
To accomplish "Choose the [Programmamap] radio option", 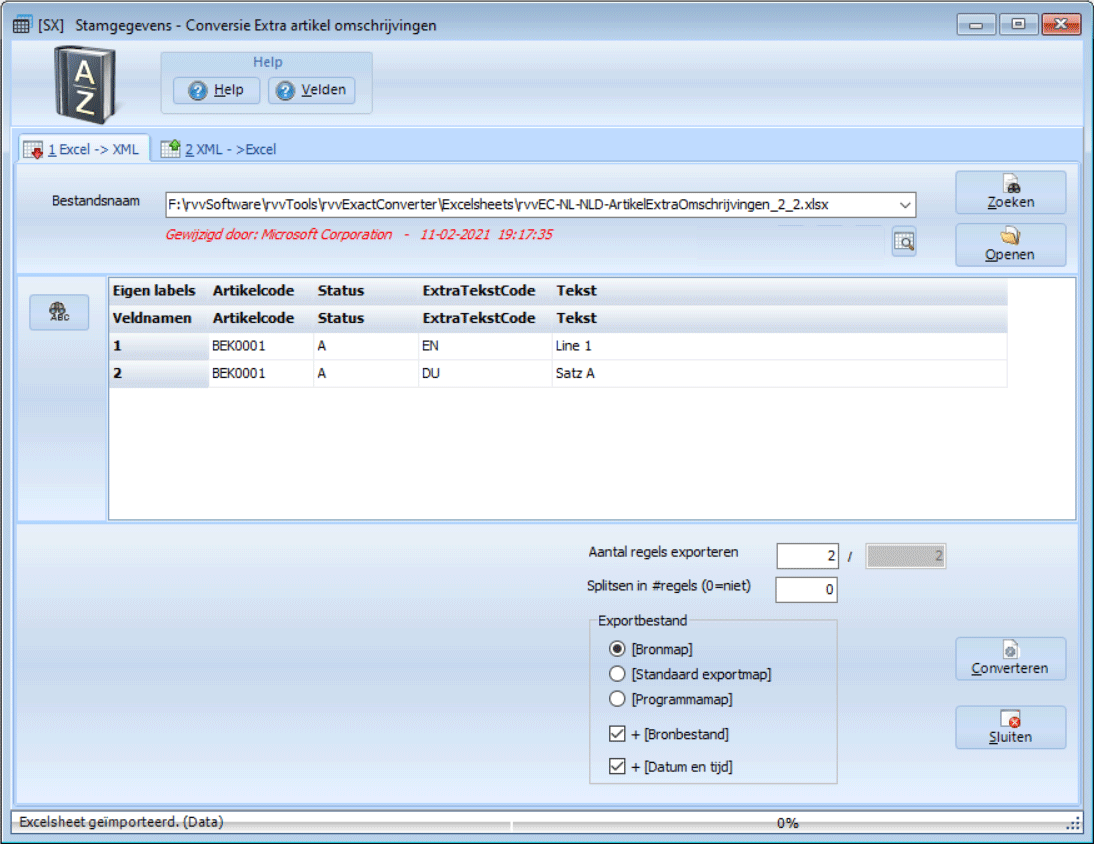I will [x=618, y=699].
